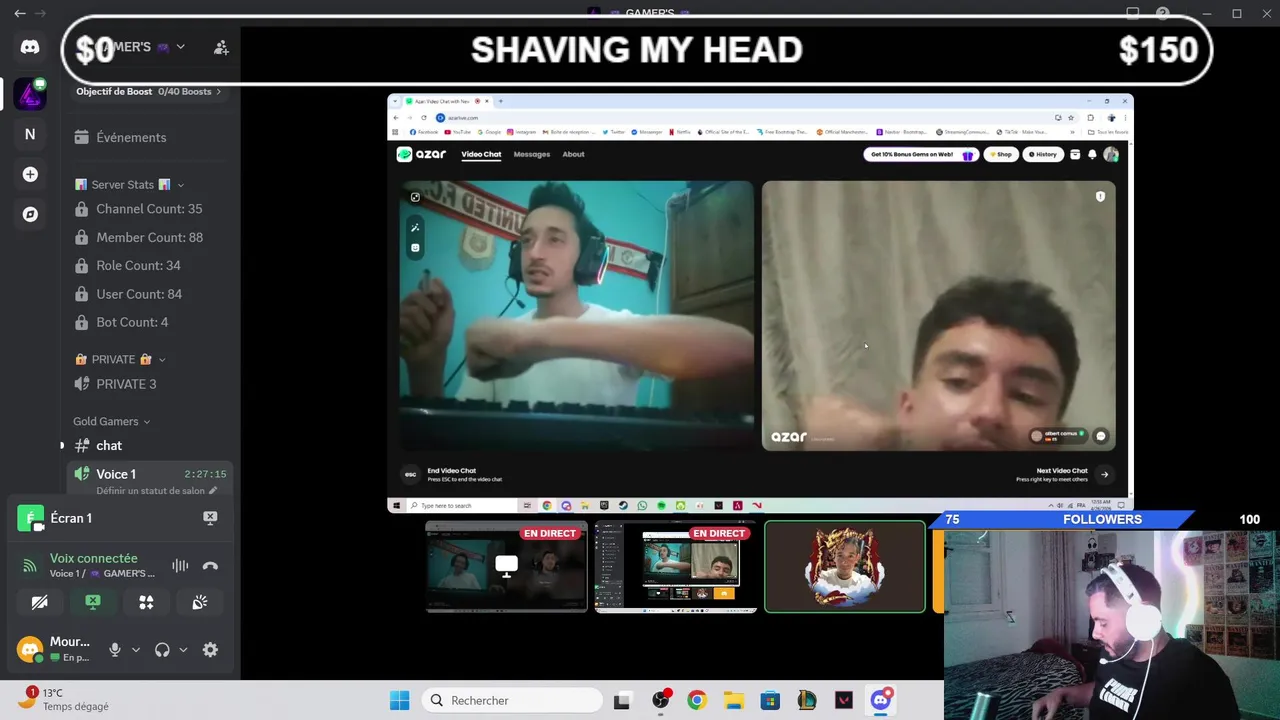
Task: End video chat with the ESC button
Action: coord(410,475)
